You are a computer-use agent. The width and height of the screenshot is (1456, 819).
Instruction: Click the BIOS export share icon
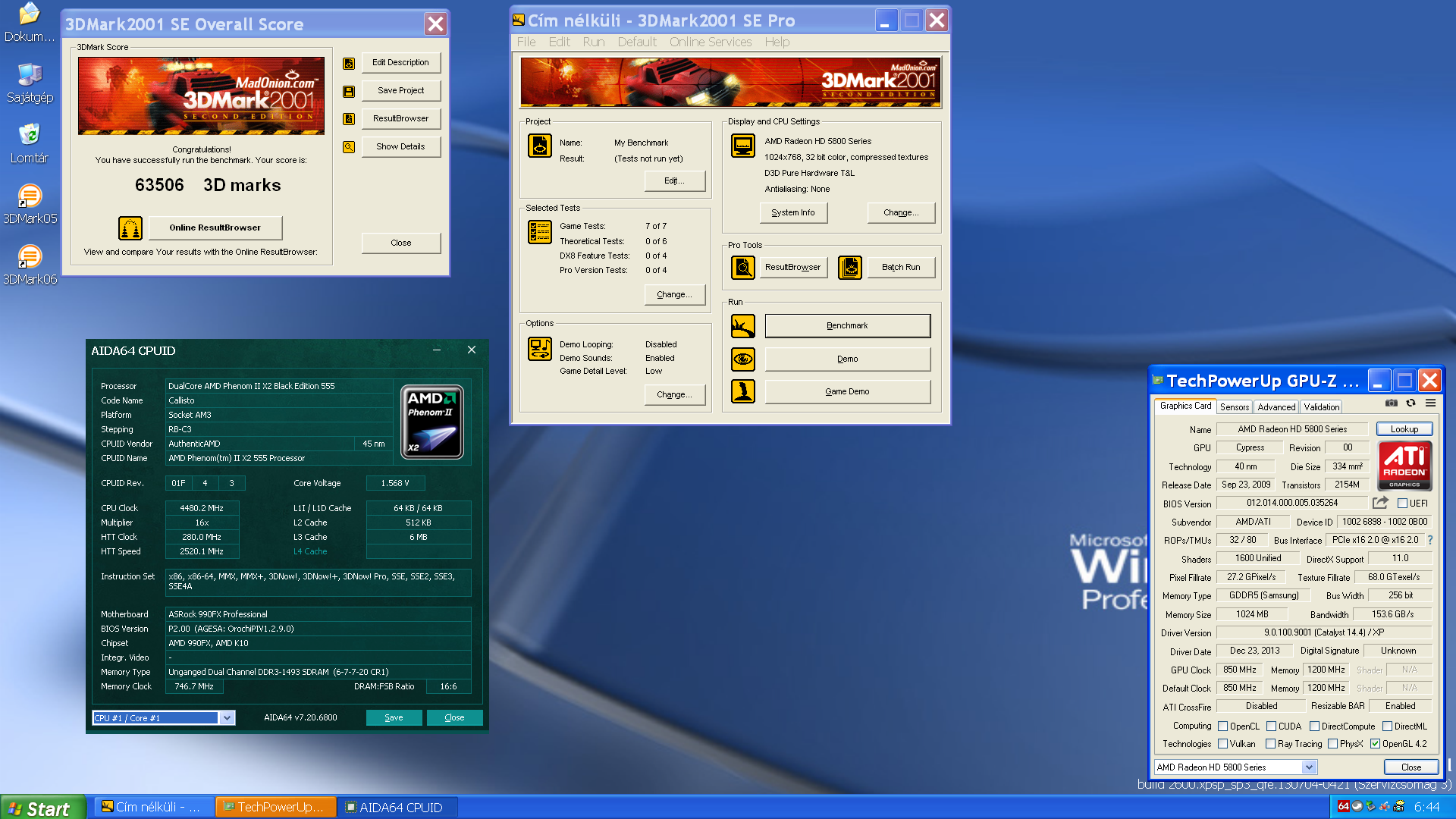pyautogui.click(x=1380, y=503)
